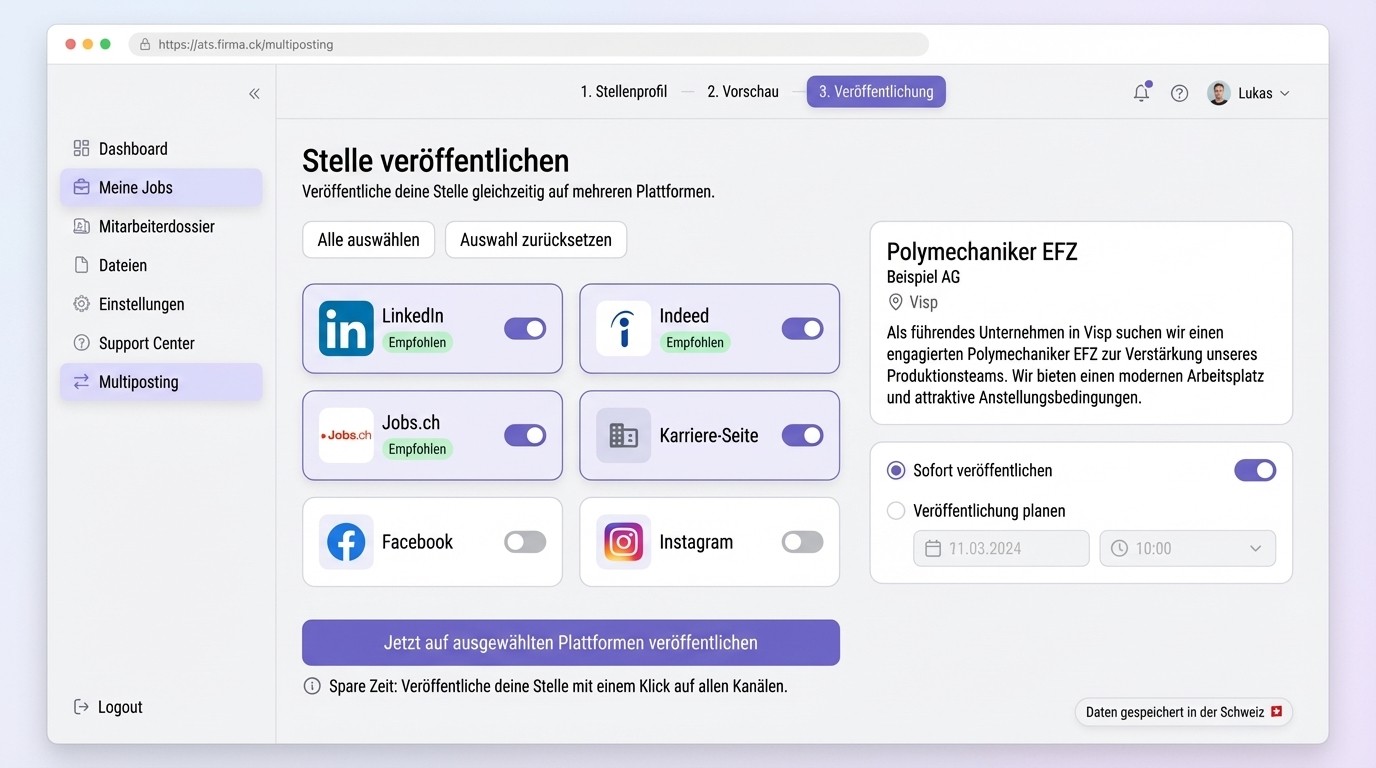Expand the Lukas user menu chevron

point(1285,93)
